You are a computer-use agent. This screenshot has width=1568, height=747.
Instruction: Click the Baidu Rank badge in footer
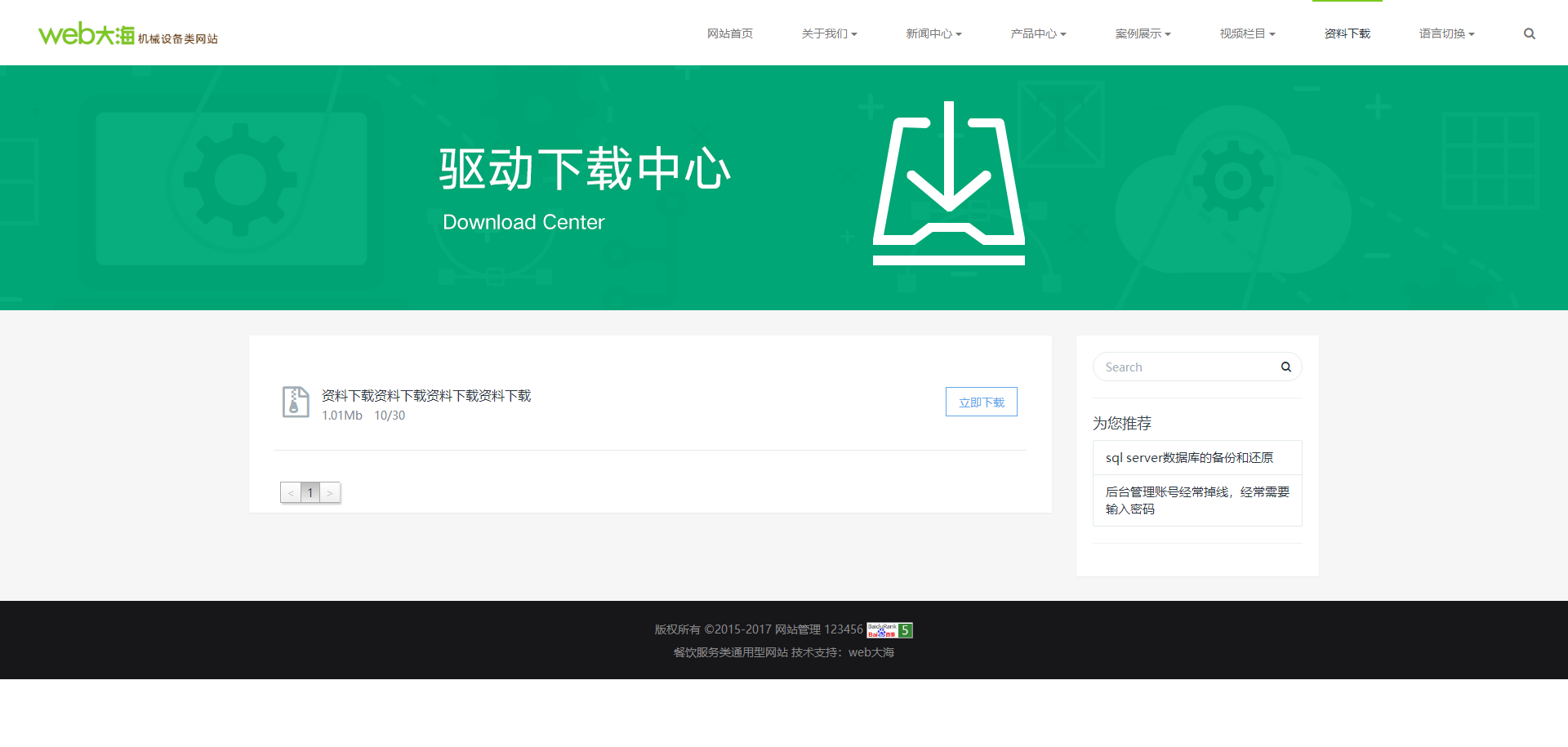click(889, 629)
